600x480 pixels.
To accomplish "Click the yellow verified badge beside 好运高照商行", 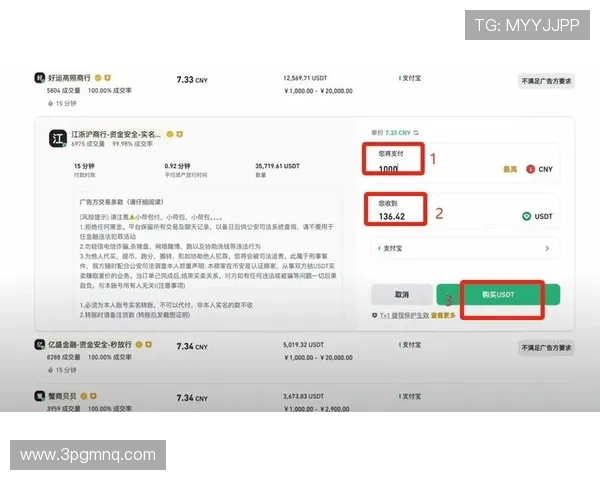I will pyautogui.click(x=98, y=78).
